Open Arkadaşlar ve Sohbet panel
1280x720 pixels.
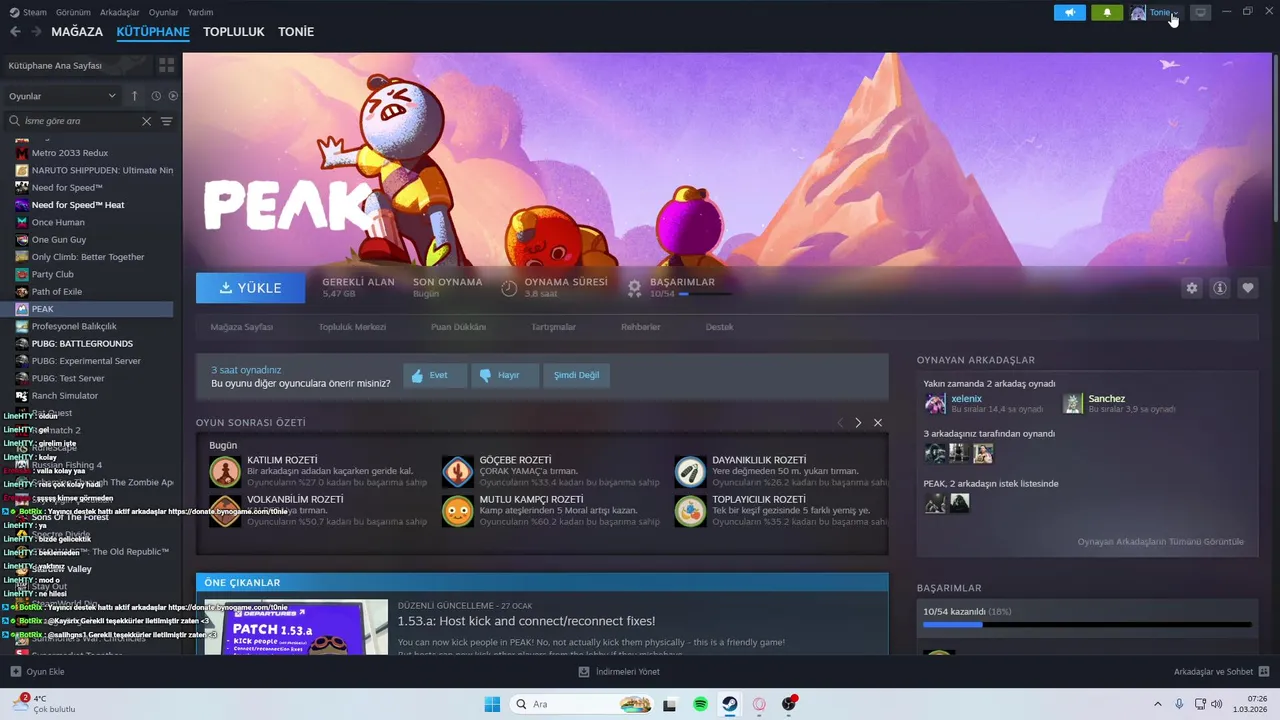[x=1222, y=672]
